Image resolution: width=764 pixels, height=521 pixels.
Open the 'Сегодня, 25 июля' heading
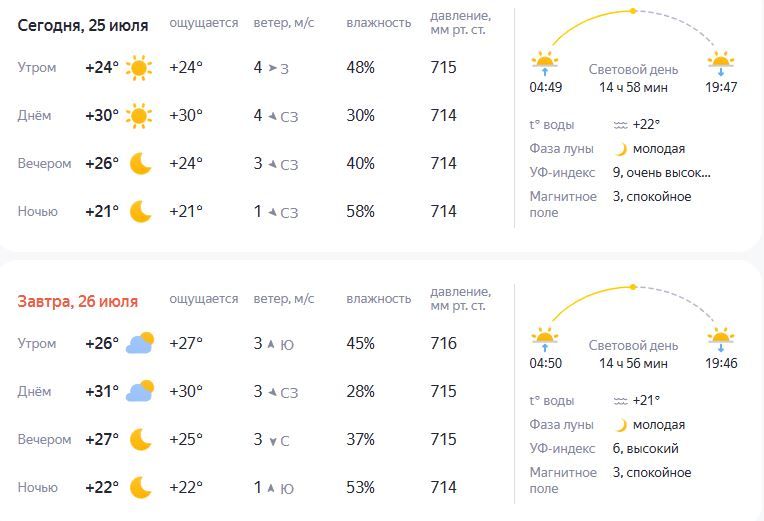83,25
